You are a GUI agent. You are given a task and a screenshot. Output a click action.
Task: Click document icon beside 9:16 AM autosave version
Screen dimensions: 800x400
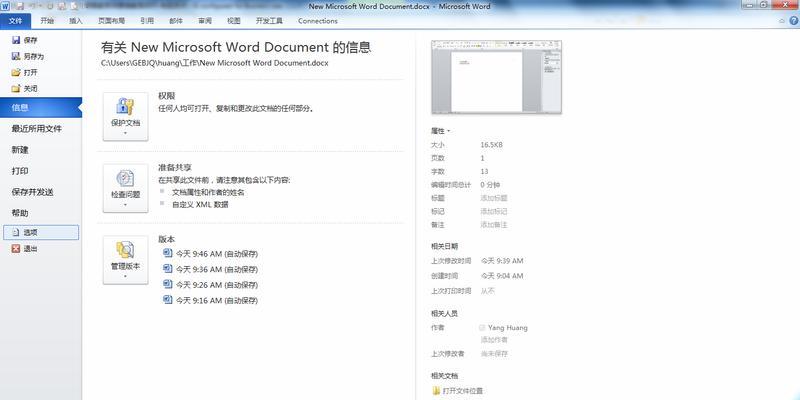click(167, 300)
